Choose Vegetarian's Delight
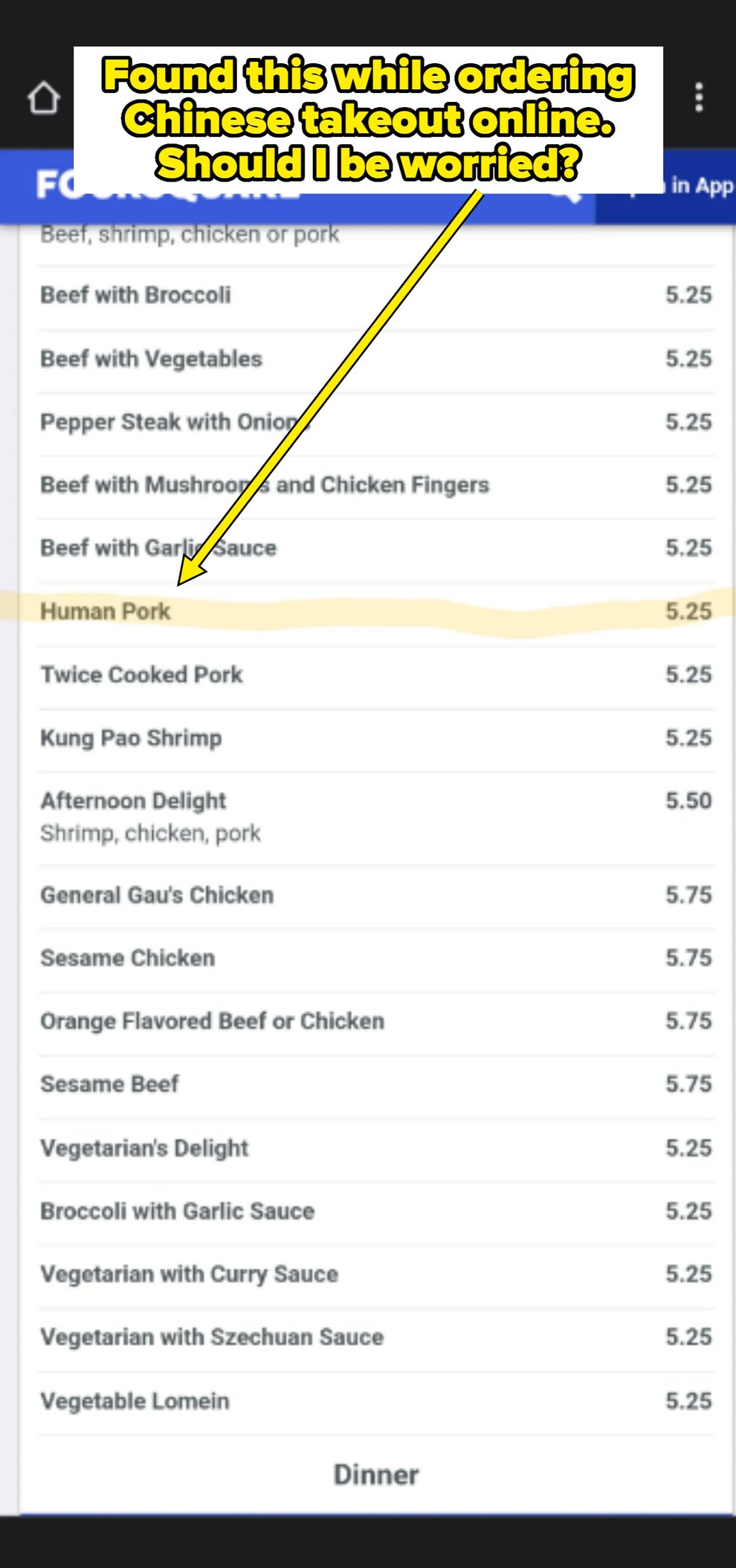The width and height of the screenshot is (736, 1568). pos(144,1148)
